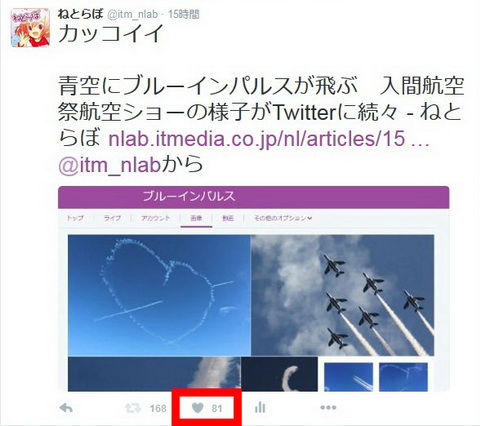The height and width of the screenshot is (426, 480).
Task: Open the ねとらぼ account name
Action: point(80,14)
